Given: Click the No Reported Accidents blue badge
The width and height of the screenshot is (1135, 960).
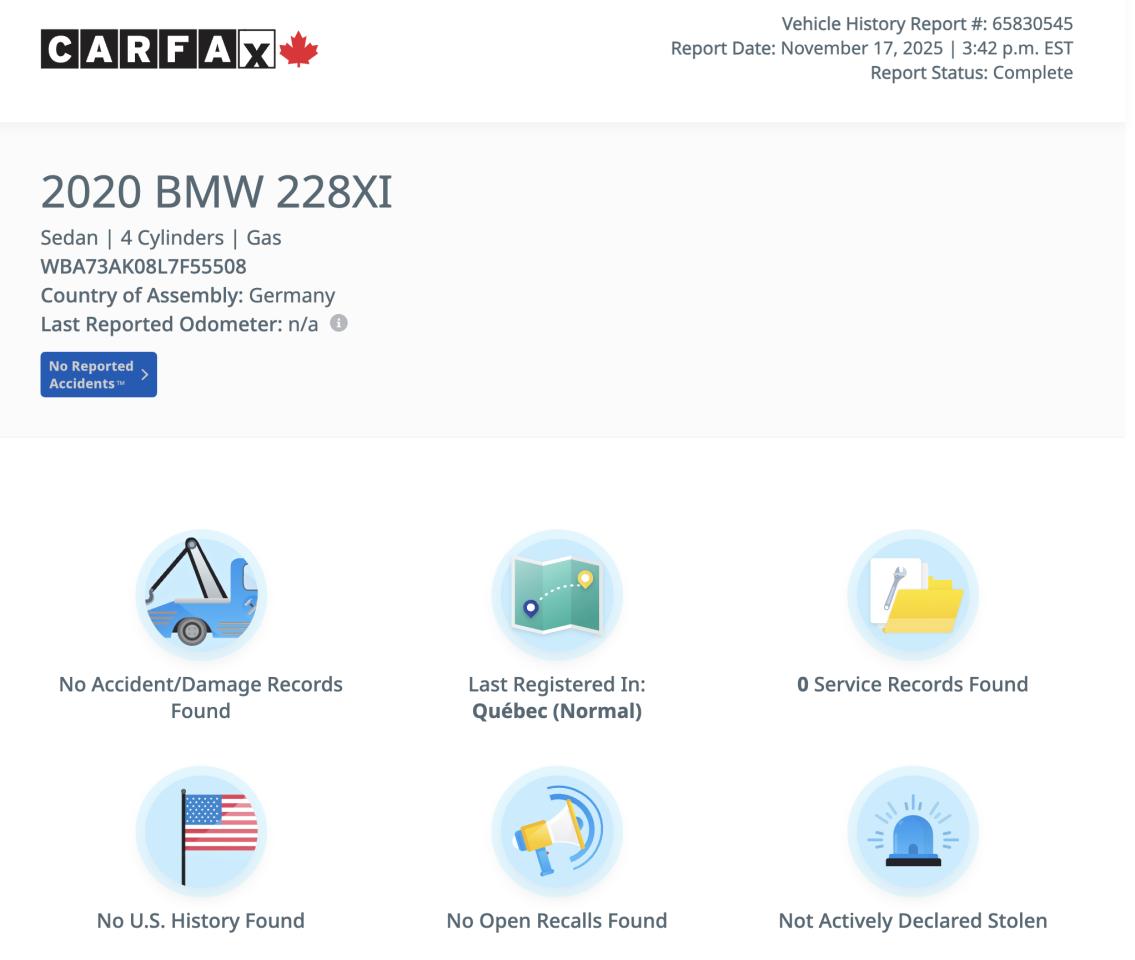Looking at the screenshot, I should pyautogui.click(x=97, y=373).
